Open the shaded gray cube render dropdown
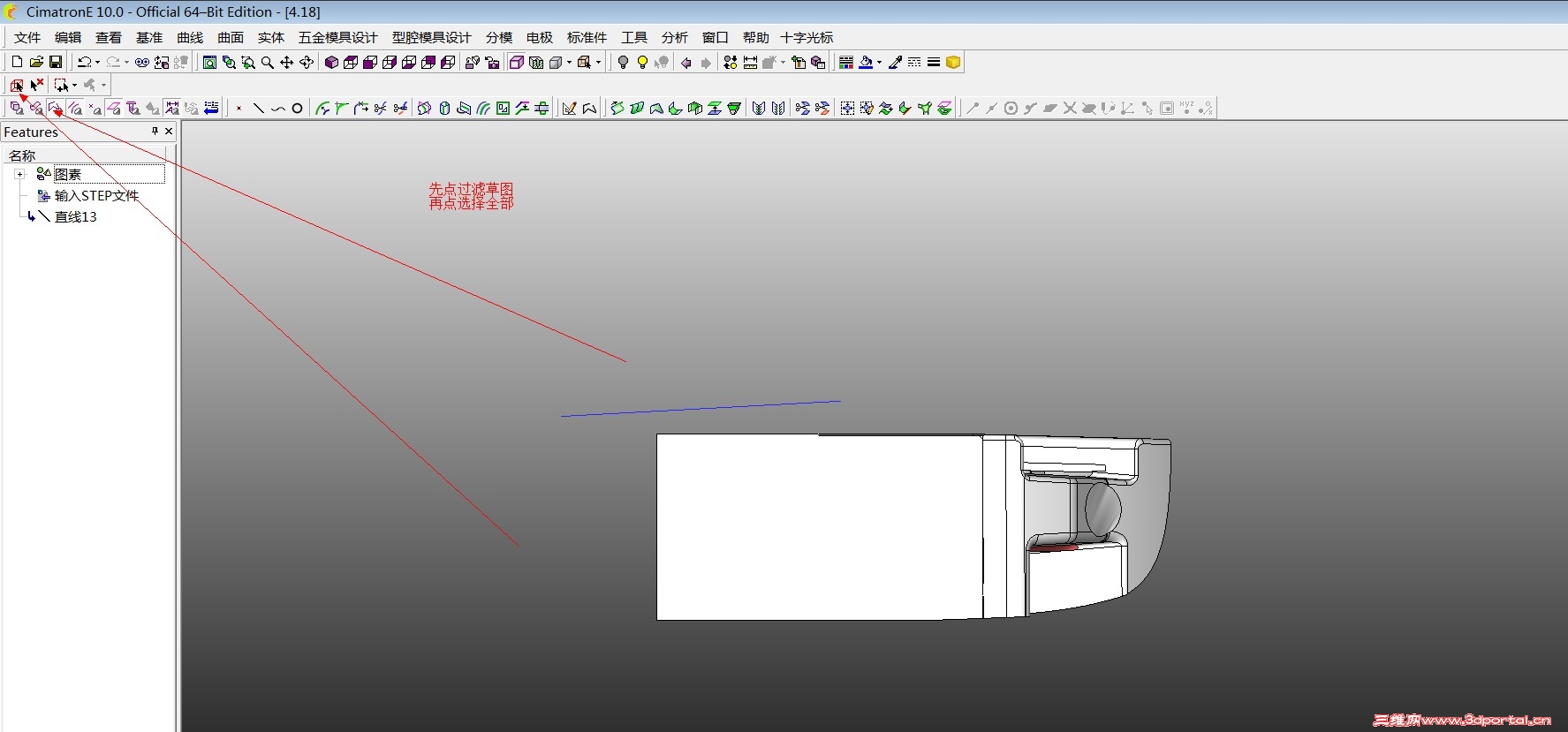The width and height of the screenshot is (1568, 732). pos(569,62)
